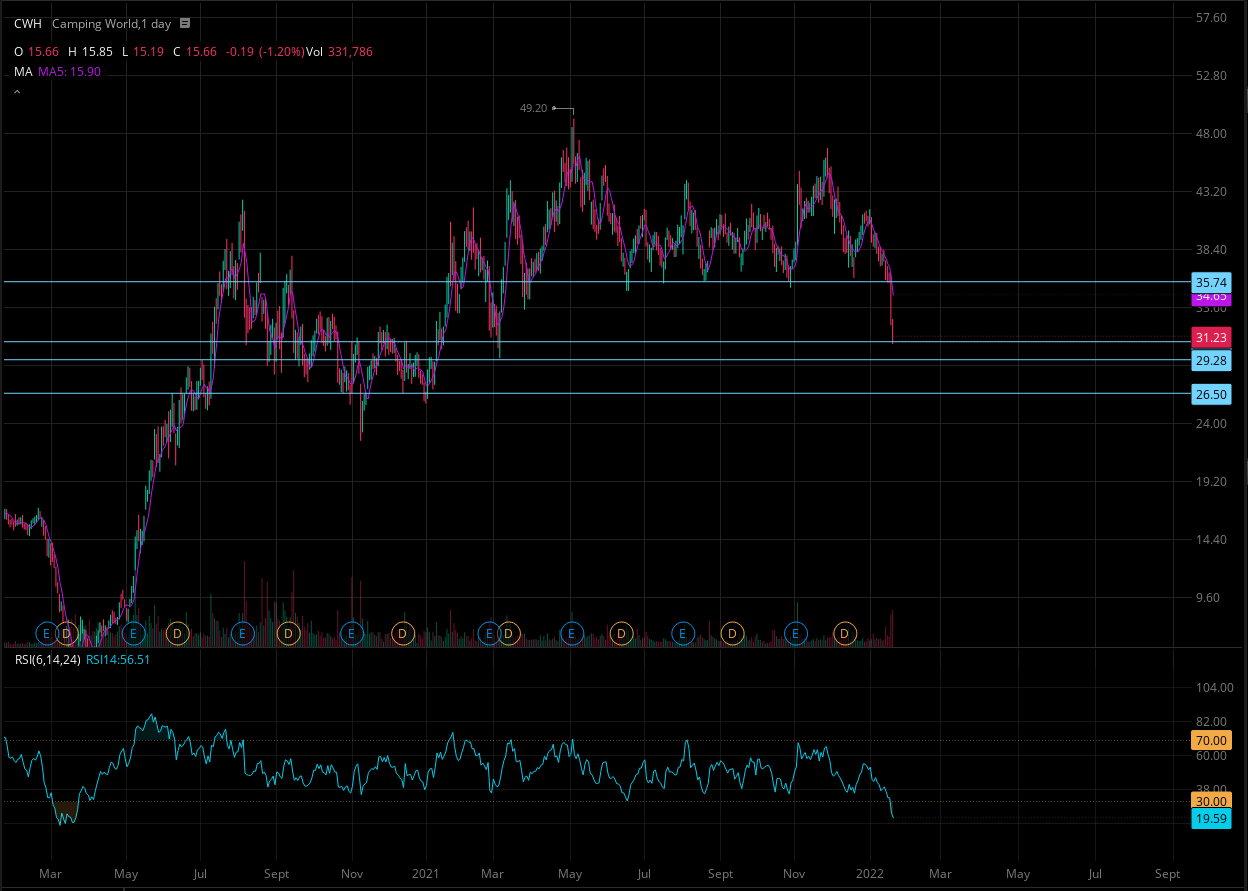Open the dividend D marker at March 2021
Image resolution: width=1248 pixels, height=891 pixels.
coord(507,633)
